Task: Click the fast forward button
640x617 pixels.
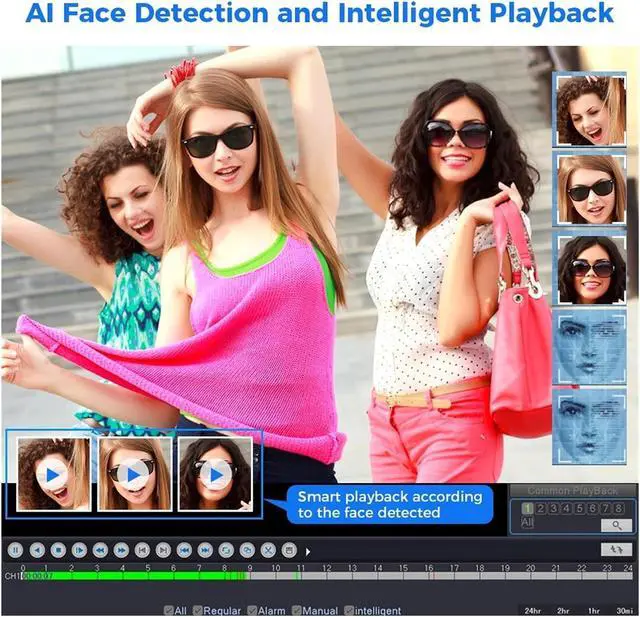Action: pyautogui.click(x=121, y=550)
